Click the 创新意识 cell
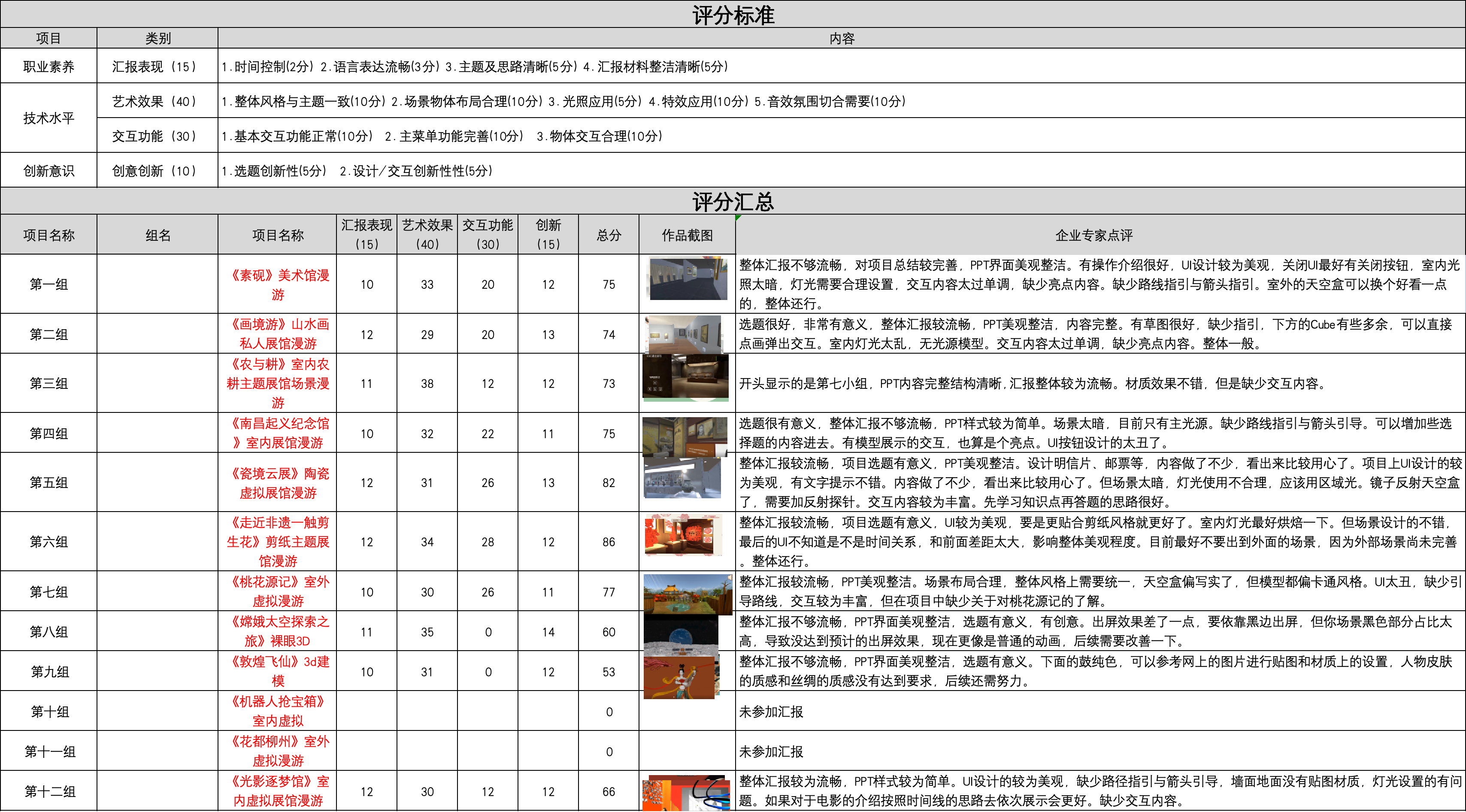This screenshot has width=1466, height=812. tap(49, 170)
